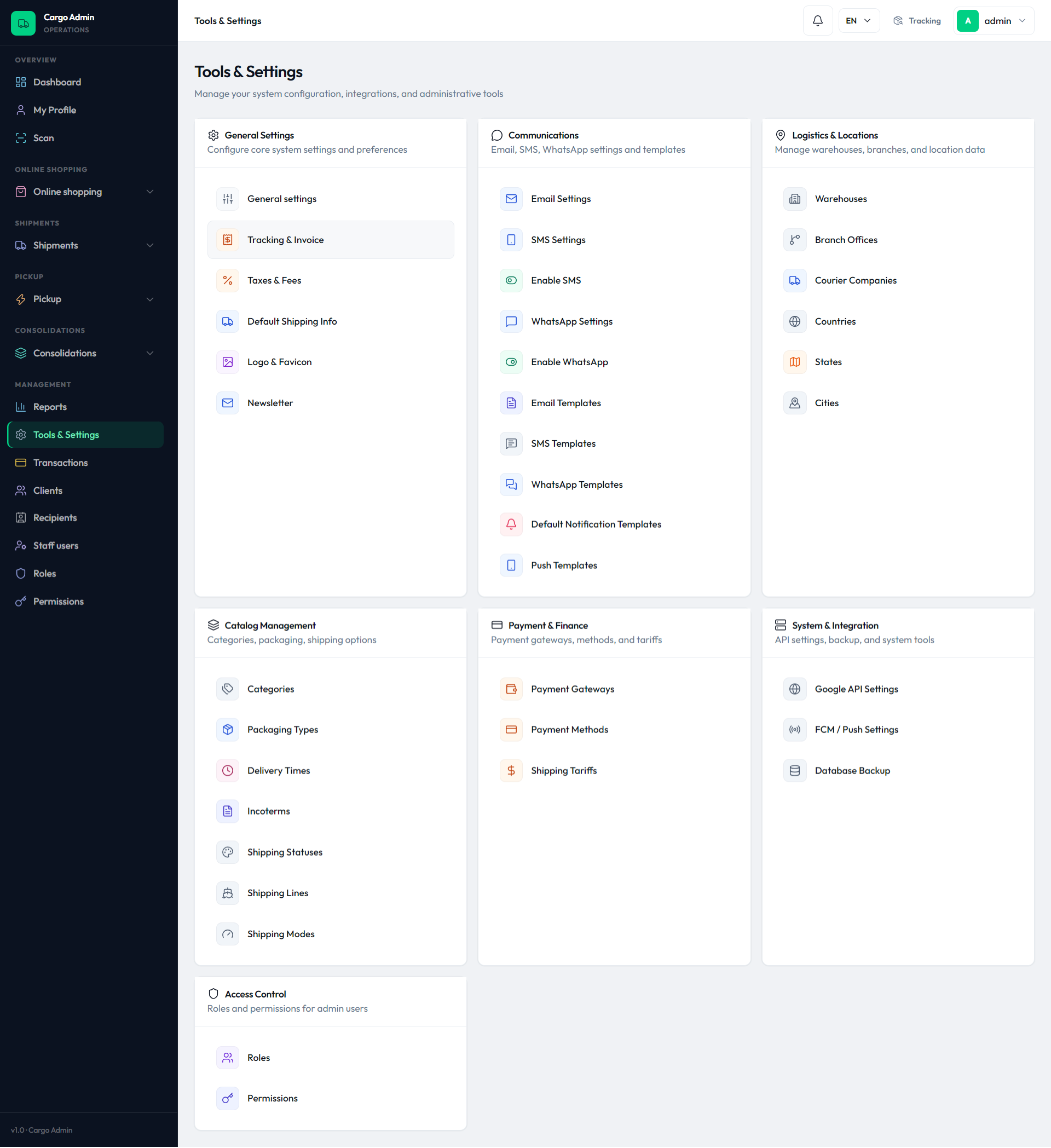Image resolution: width=1051 pixels, height=1148 pixels.
Task: Click the Tracking & Invoice receipt icon
Action: pos(227,240)
